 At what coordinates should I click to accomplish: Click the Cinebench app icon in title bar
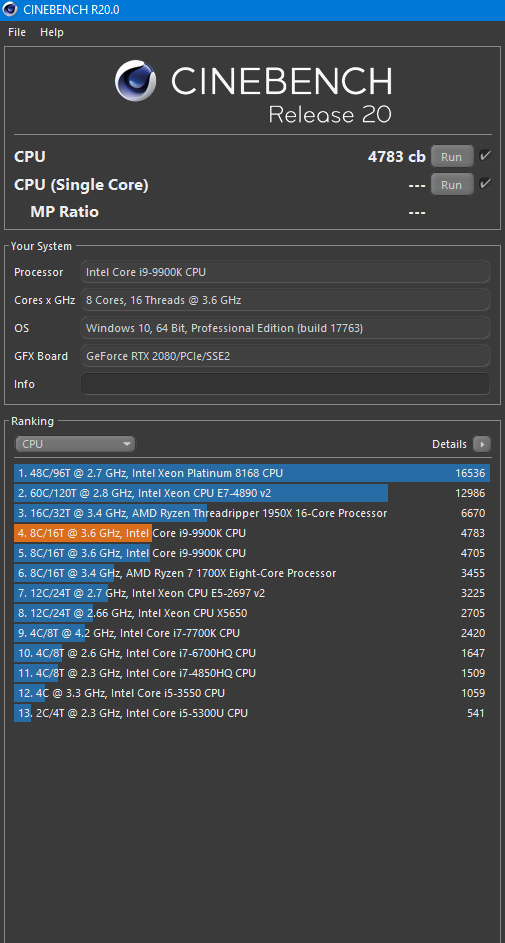pyautogui.click(x=10, y=10)
